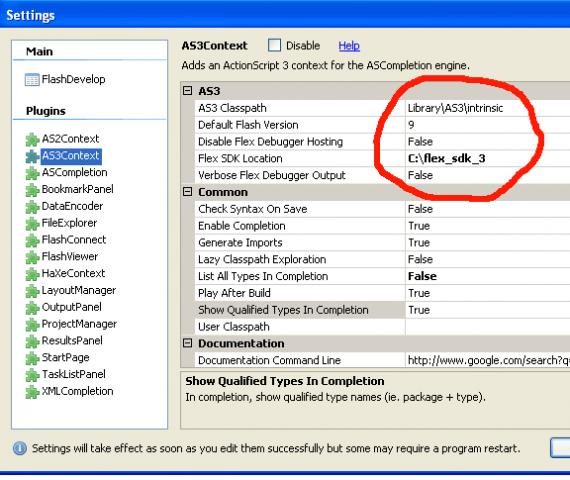This screenshot has width=570, height=480.
Task: Click the LayoutManager plugin puzzle icon
Action: coord(32,291)
